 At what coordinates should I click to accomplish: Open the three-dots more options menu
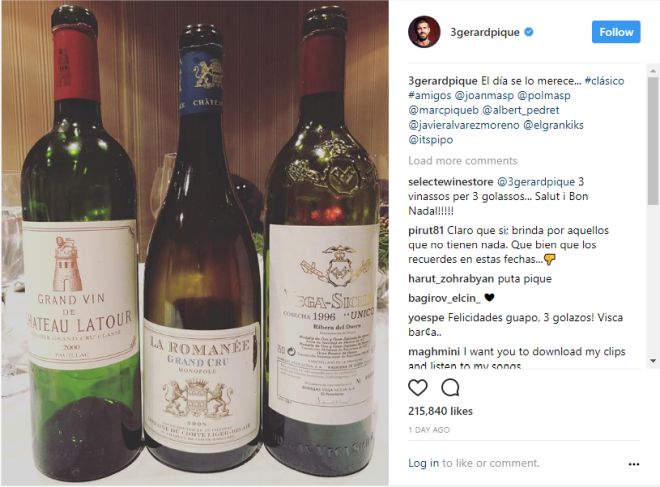click(x=633, y=464)
